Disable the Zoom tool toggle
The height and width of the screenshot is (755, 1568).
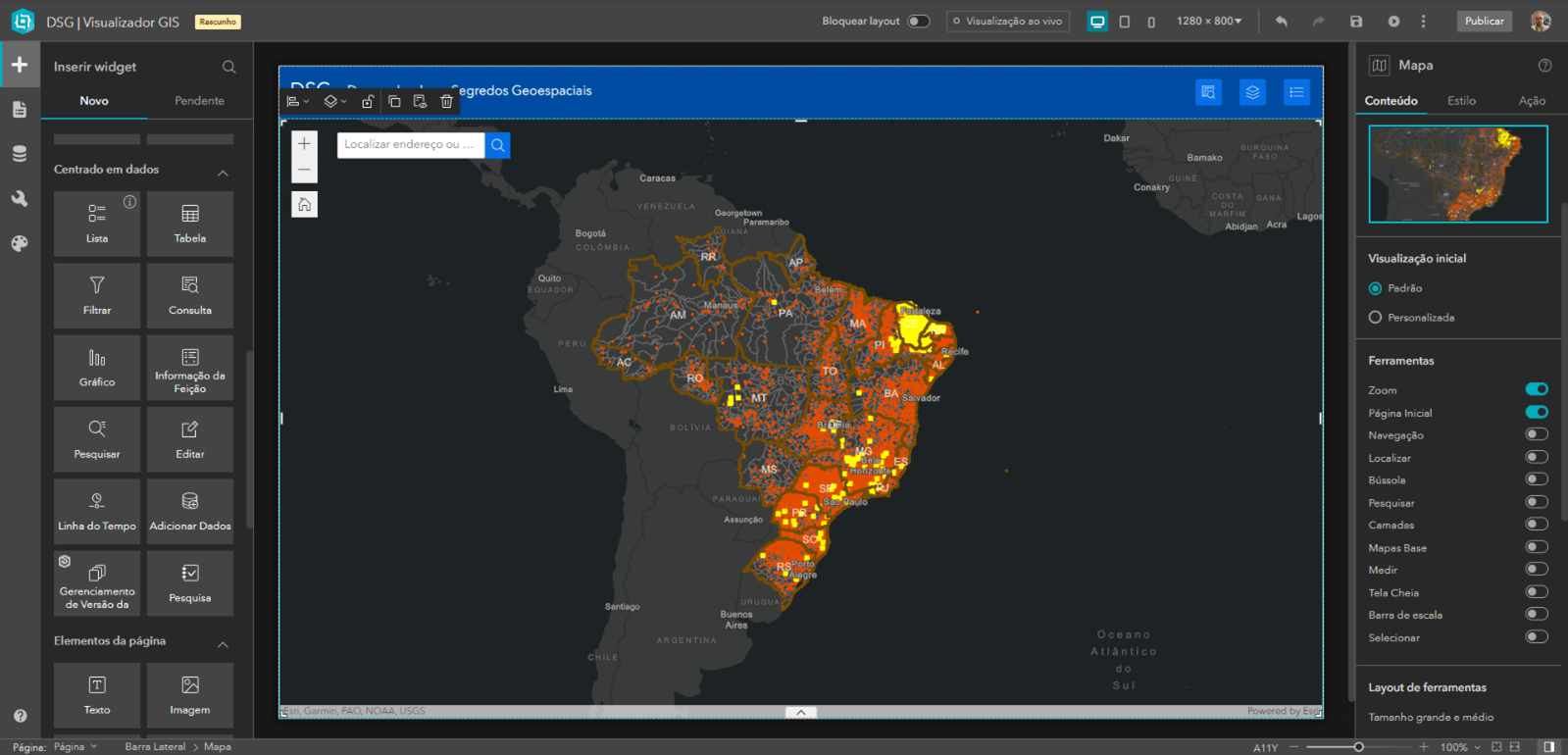pyautogui.click(x=1536, y=389)
